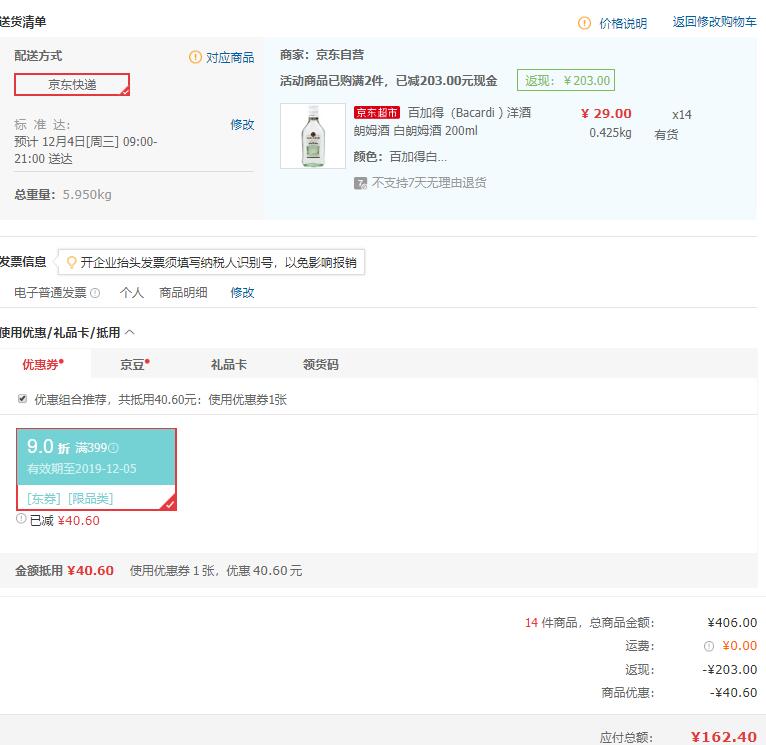Click the ¥162.40 total payable amount
Image resolution: width=766 pixels, height=745 pixels.
(x=723, y=736)
